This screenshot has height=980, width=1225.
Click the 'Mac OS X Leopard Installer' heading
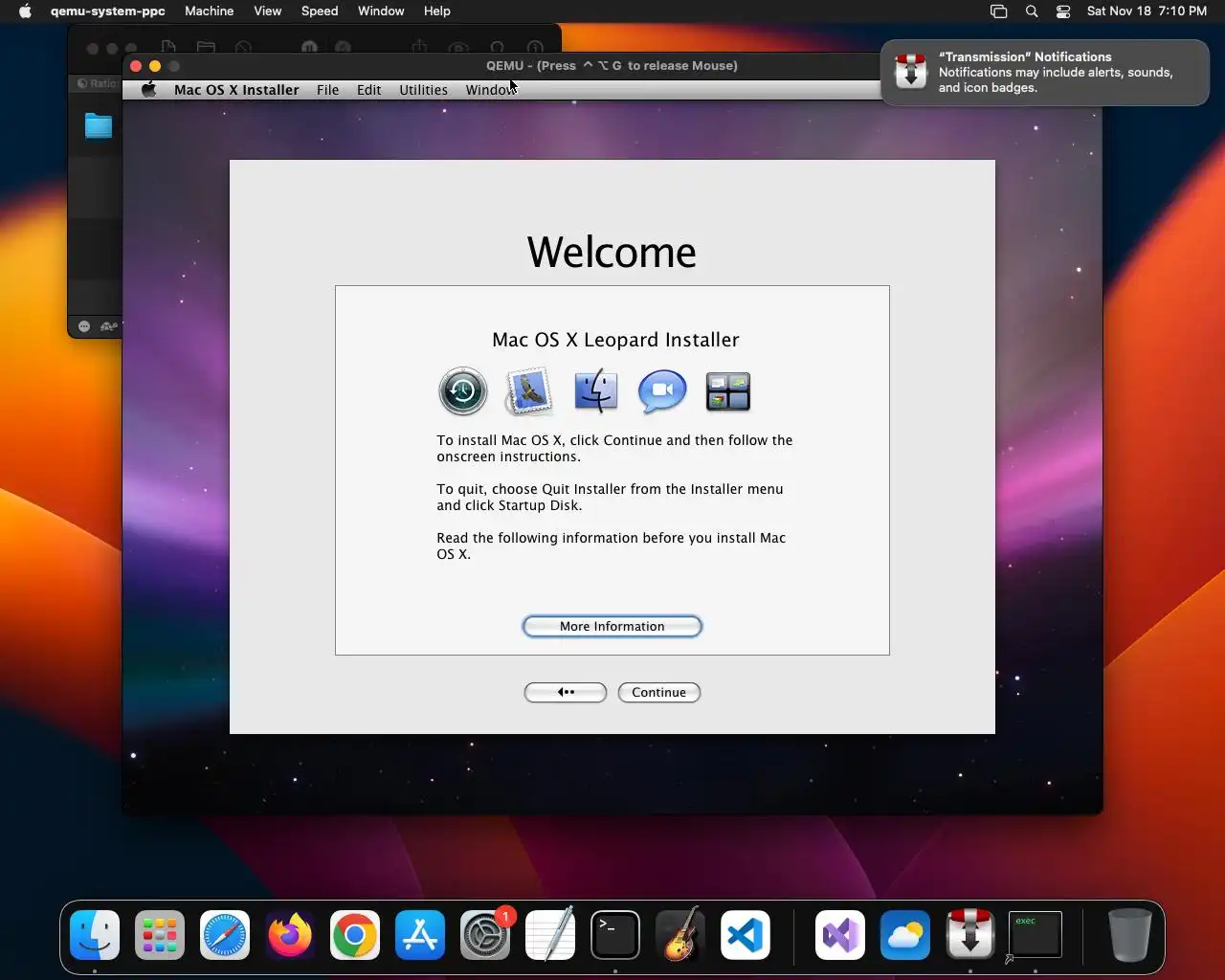click(615, 340)
